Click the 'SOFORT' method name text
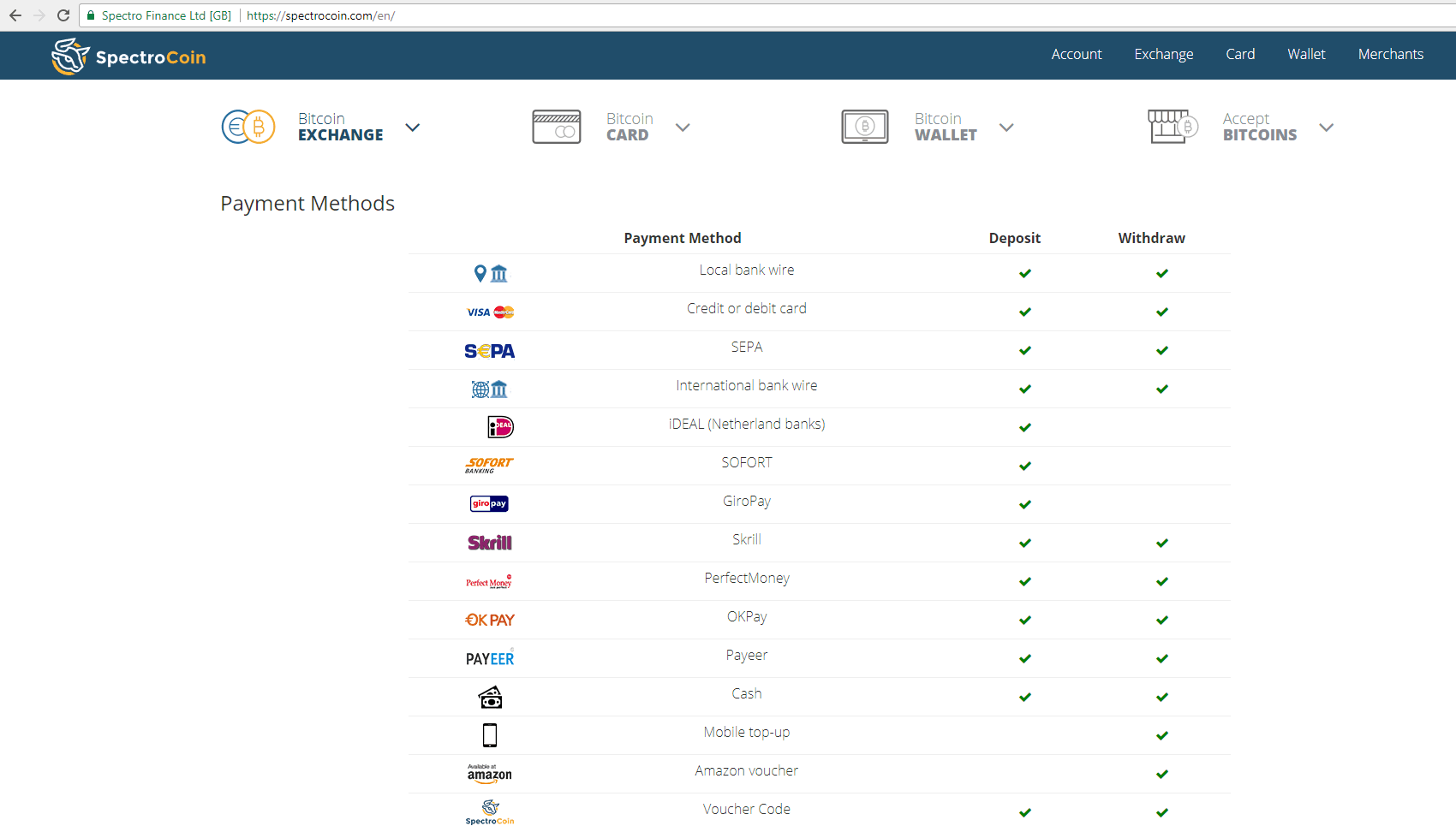This screenshot has height=838, width=1456. click(x=747, y=462)
